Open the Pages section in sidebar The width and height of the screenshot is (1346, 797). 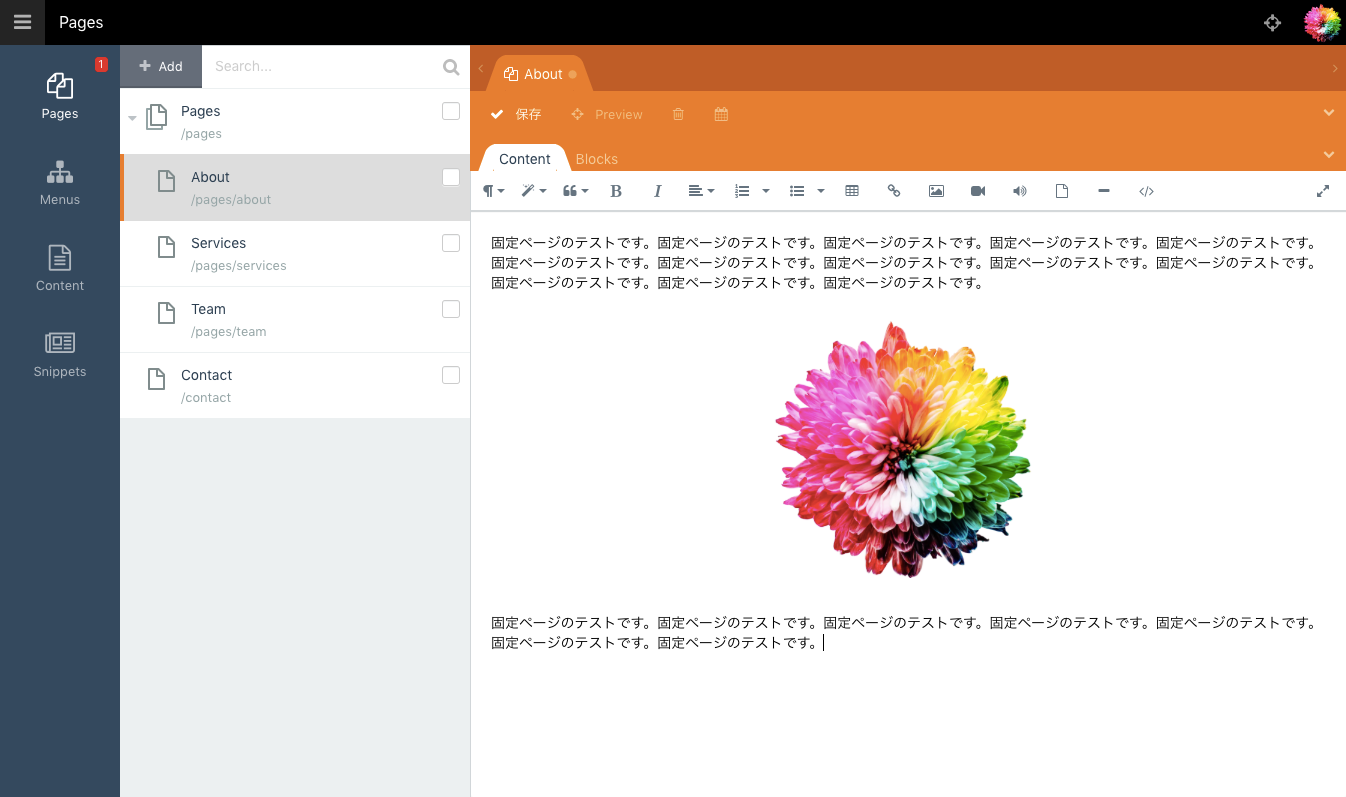(60, 97)
